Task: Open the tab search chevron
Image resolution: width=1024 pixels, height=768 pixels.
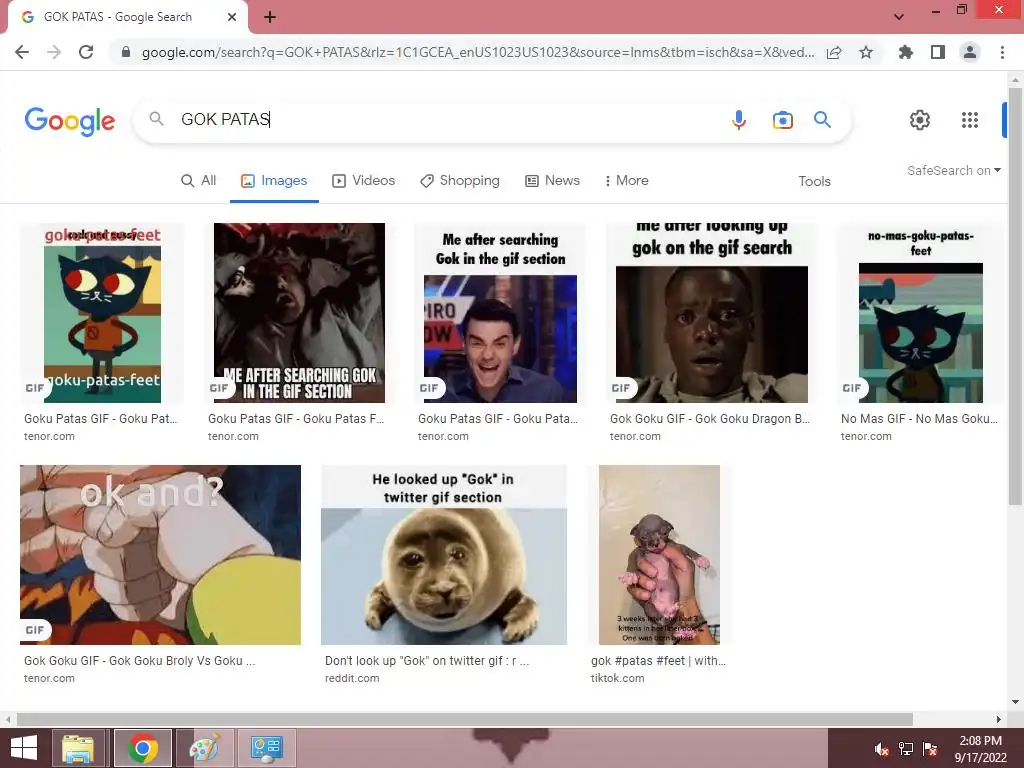Action: [x=899, y=17]
